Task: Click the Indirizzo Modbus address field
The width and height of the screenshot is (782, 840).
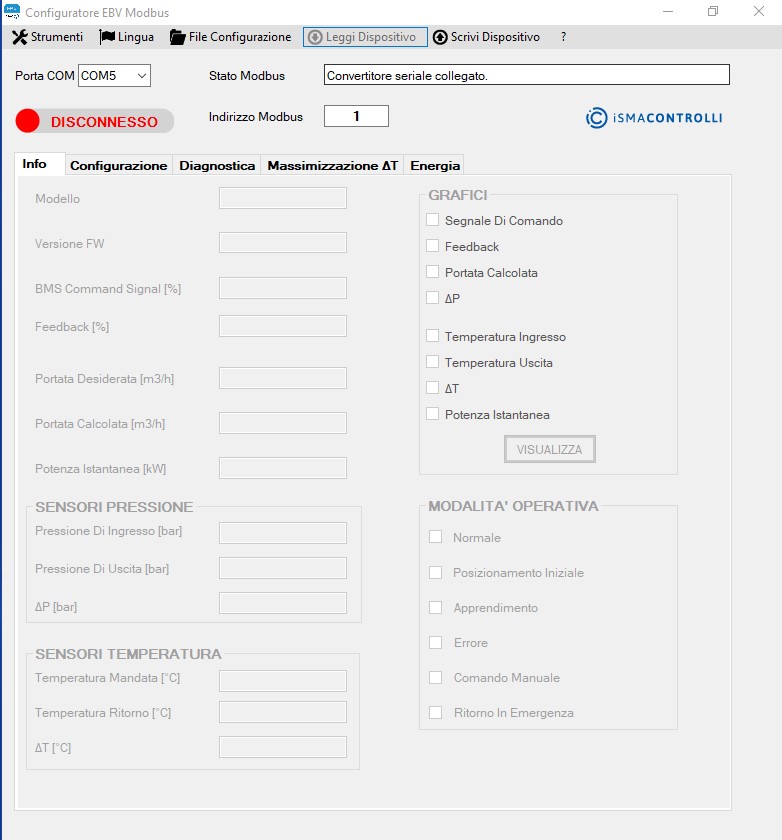Action: pos(355,117)
